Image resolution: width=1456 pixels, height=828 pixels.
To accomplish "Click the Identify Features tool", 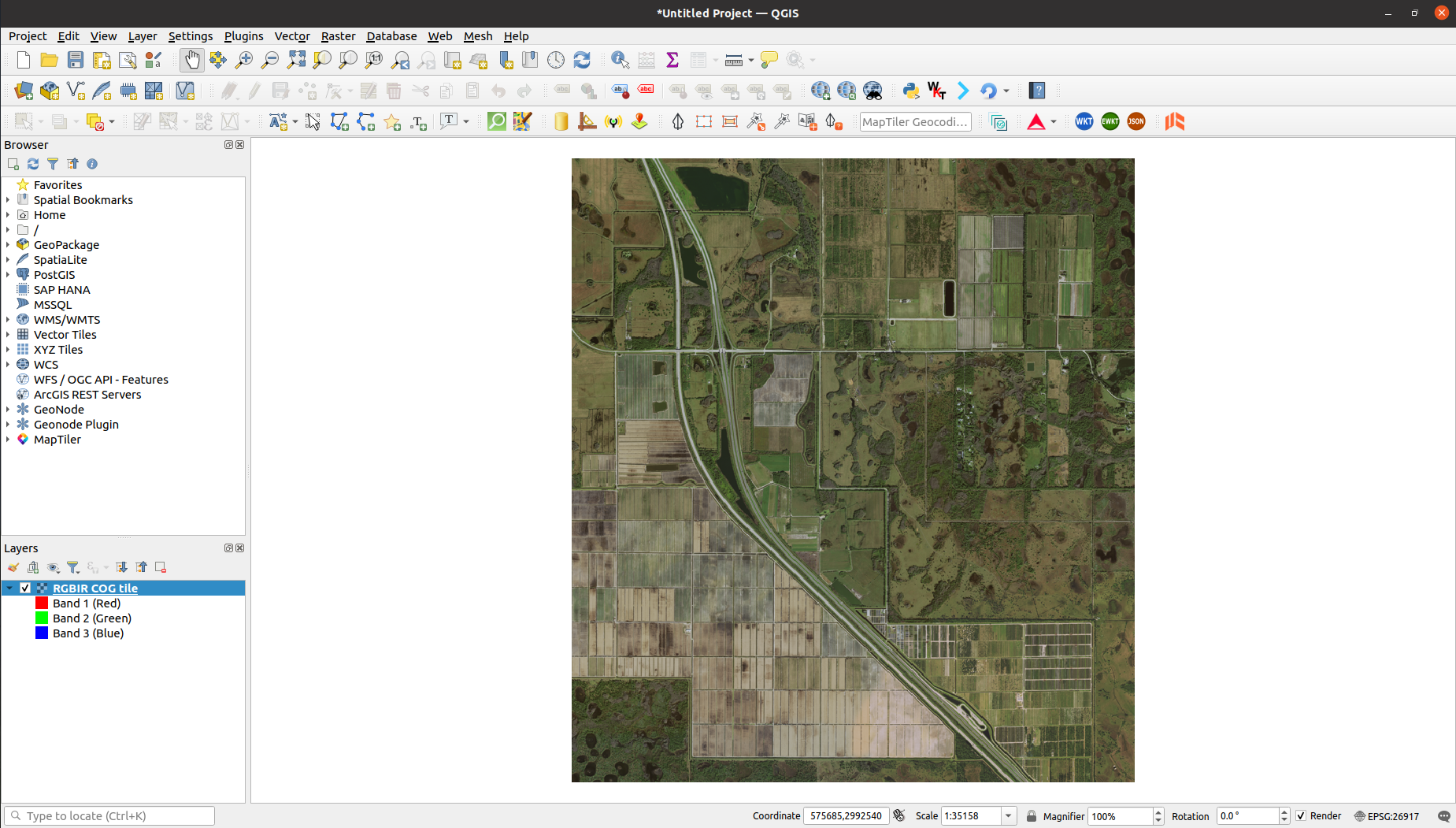I will tap(620, 60).
